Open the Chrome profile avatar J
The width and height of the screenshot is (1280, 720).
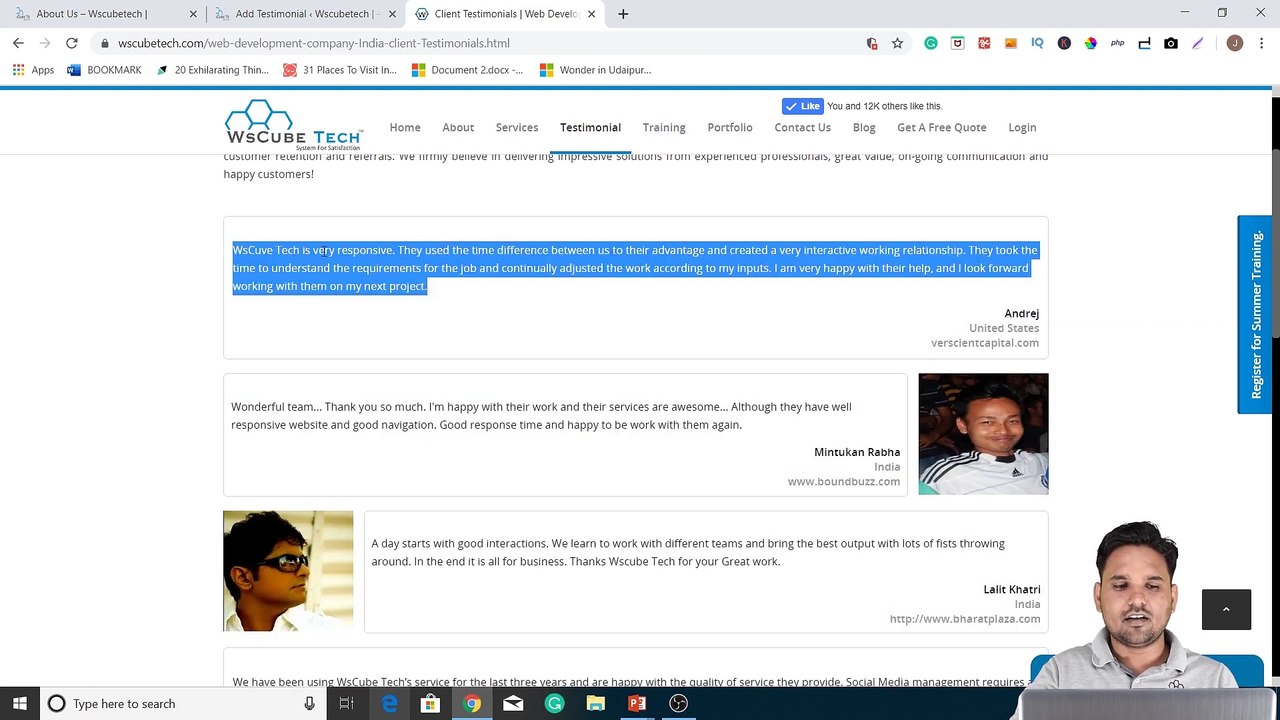point(1235,43)
